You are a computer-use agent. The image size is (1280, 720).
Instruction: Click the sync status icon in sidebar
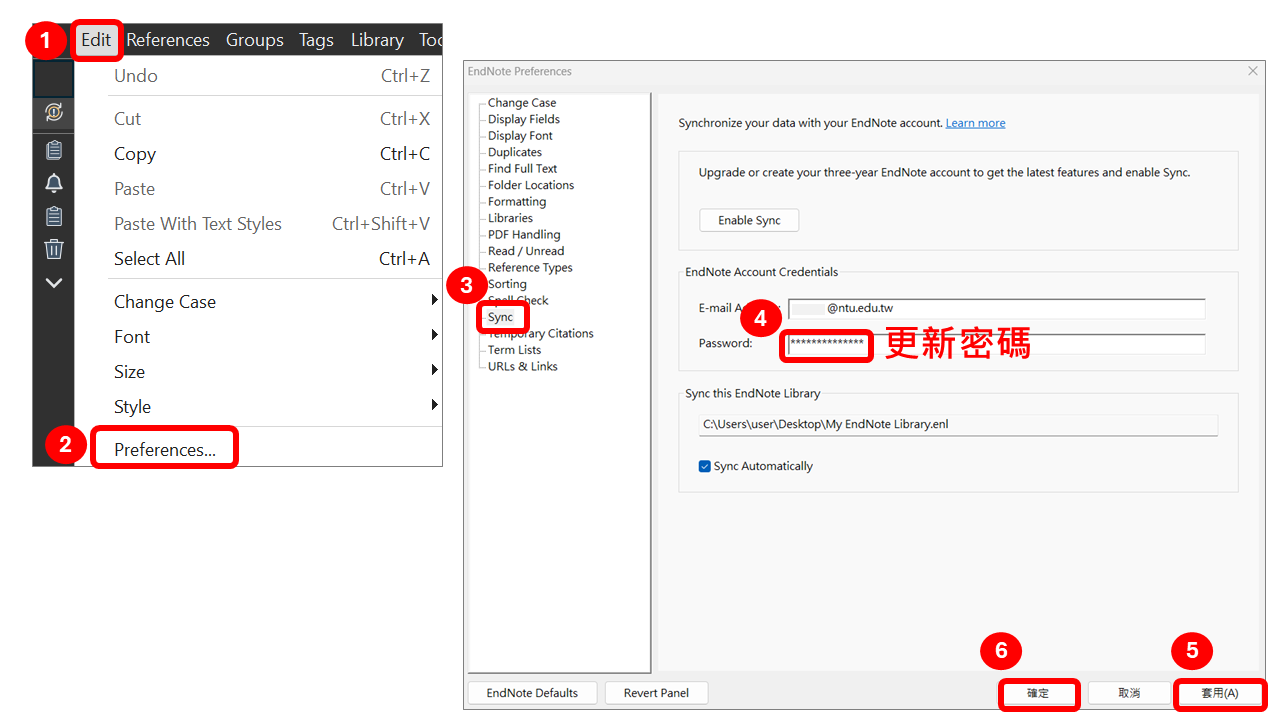[x=54, y=113]
